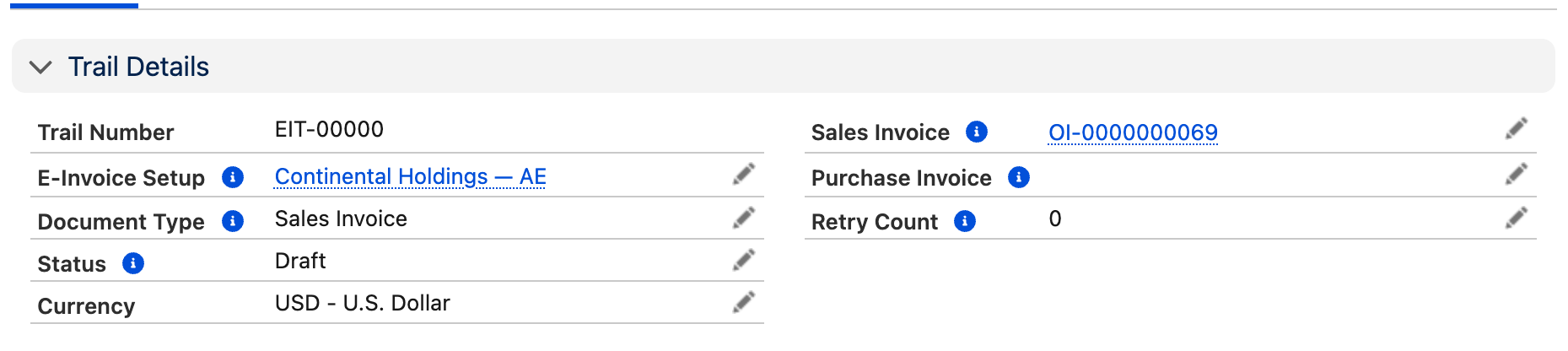Open sales invoice OI-0000000069 link

tap(1133, 132)
